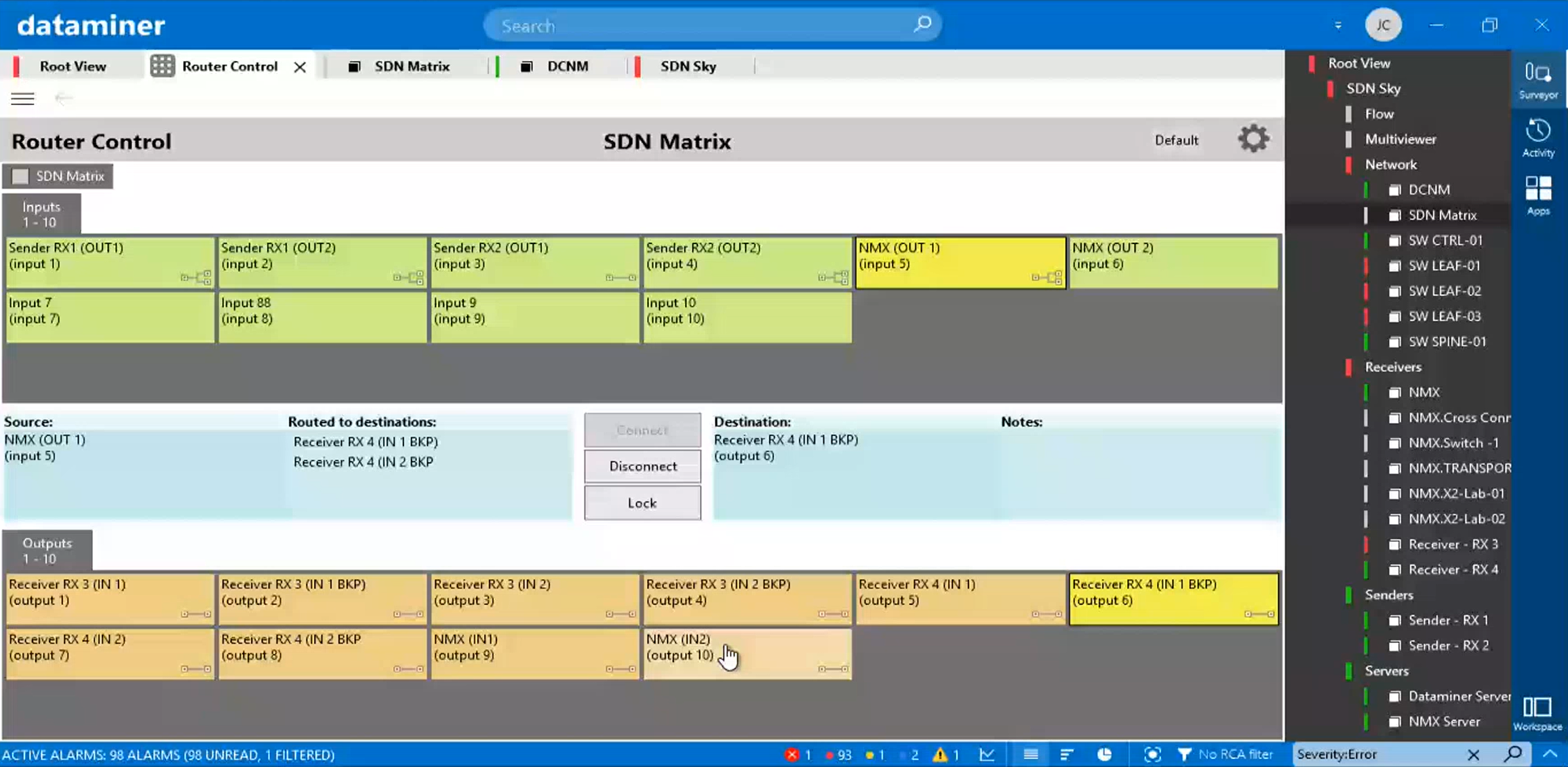Open SW LEAF-02 in surveyor tree
1568x767 pixels.
click(x=1444, y=291)
